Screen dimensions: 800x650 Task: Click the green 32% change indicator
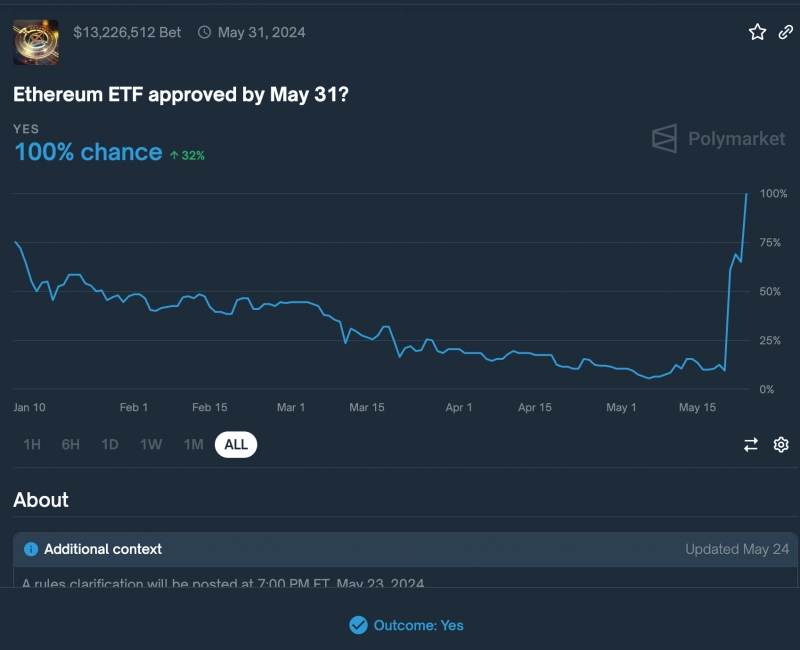click(188, 155)
